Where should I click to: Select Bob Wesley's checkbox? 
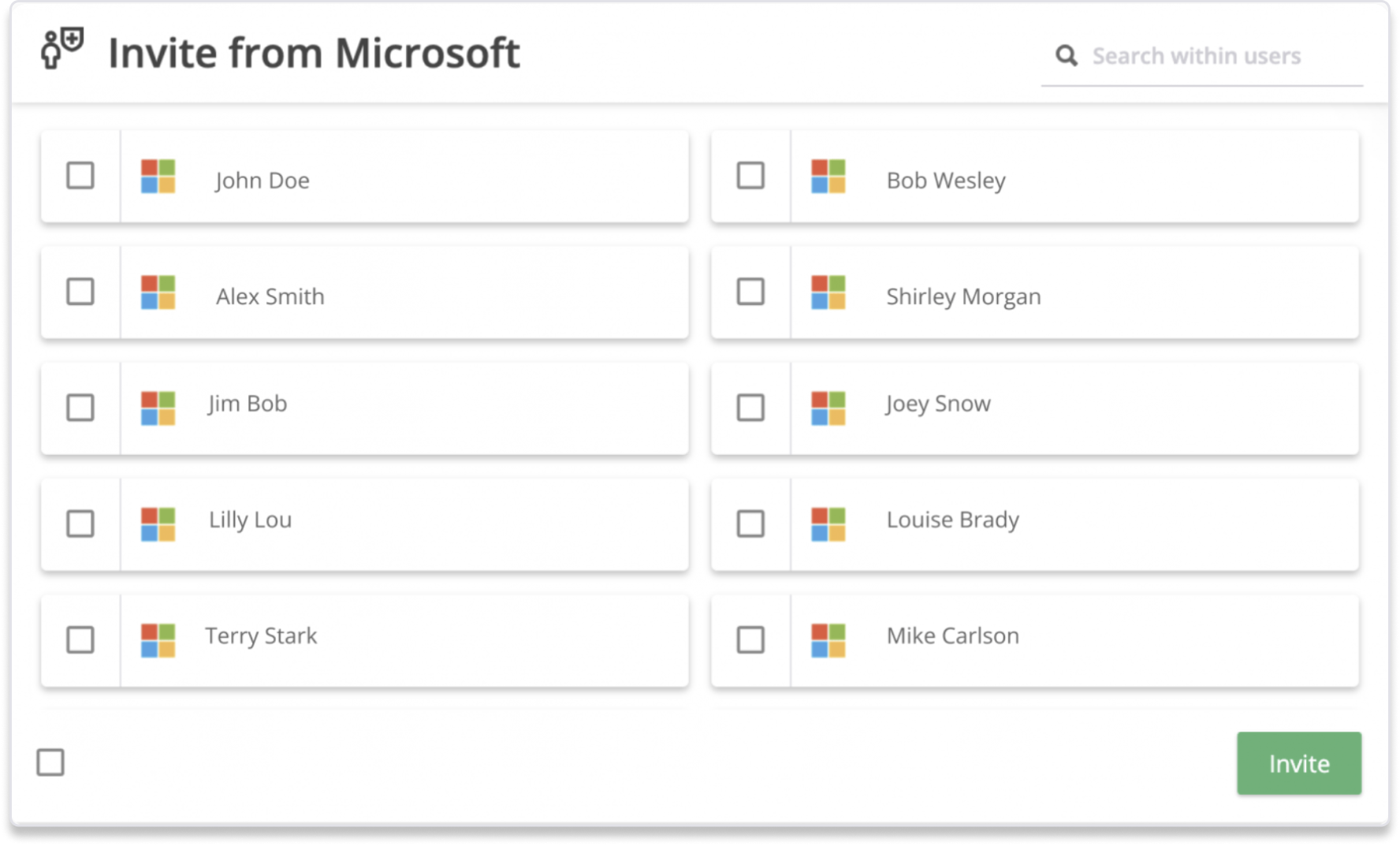[x=750, y=176]
